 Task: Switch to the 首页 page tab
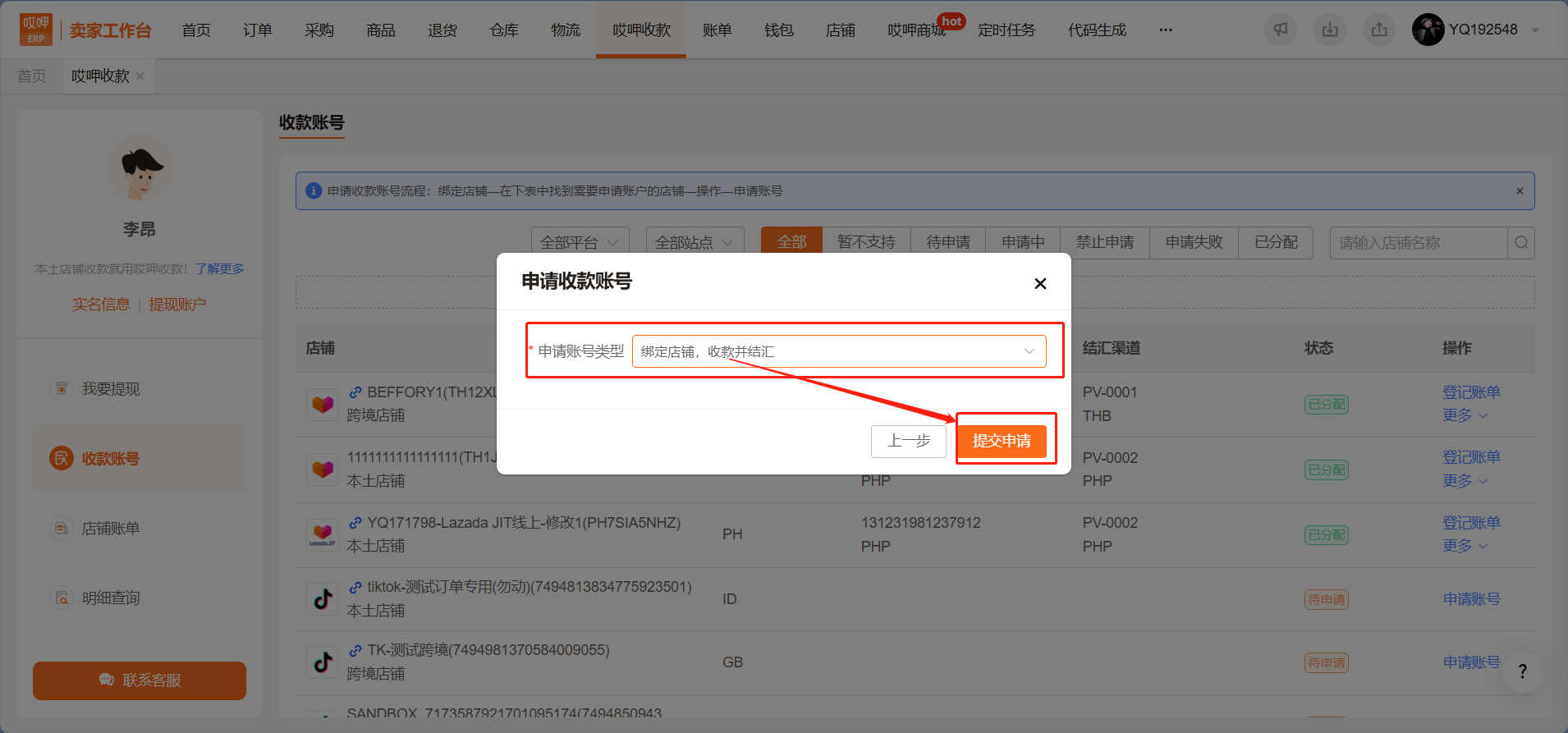coord(32,76)
